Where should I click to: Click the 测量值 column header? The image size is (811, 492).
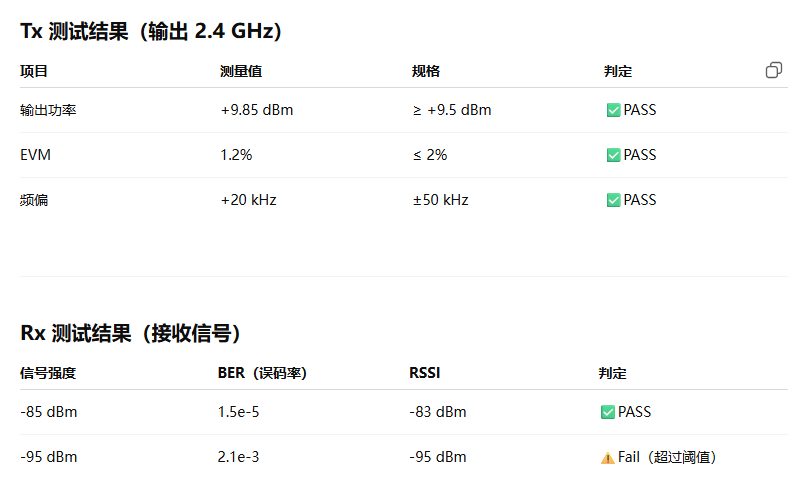(x=241, y=71)
